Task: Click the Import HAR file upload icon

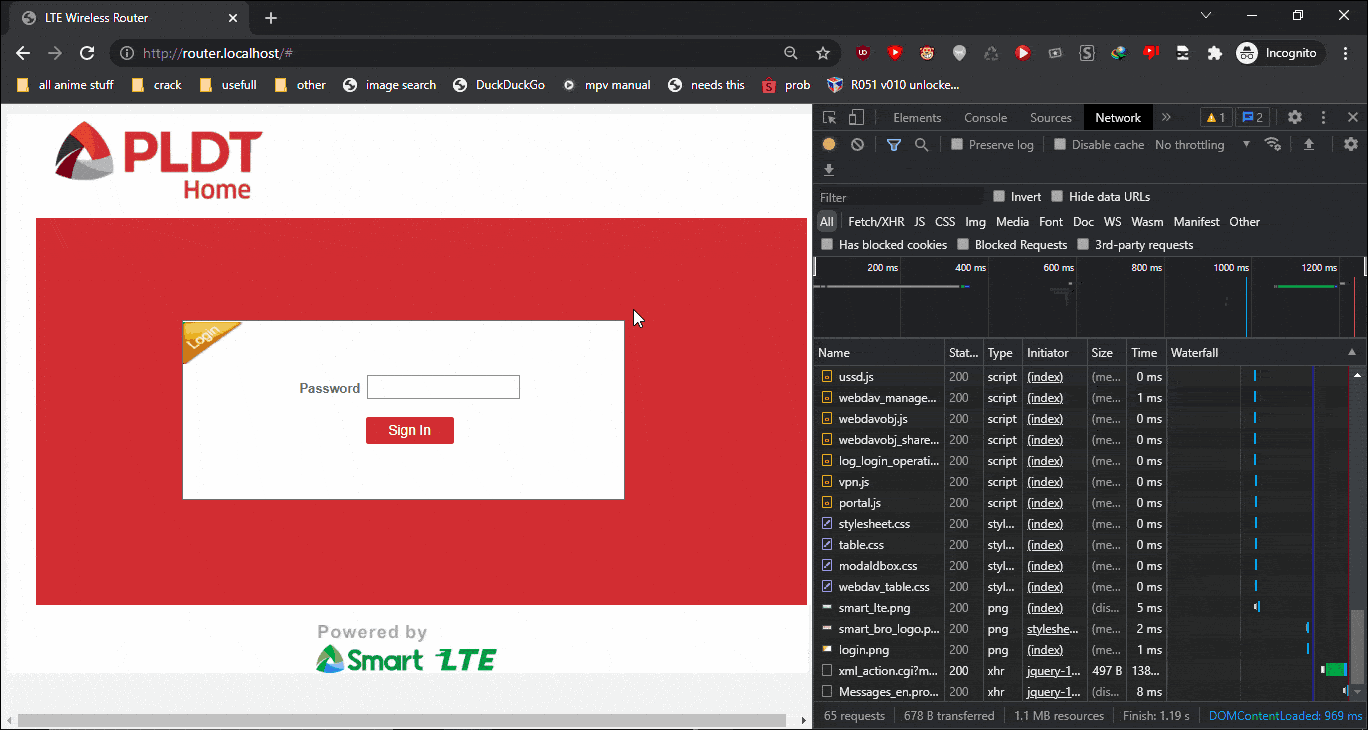Action: click(x=1309, y=145)
